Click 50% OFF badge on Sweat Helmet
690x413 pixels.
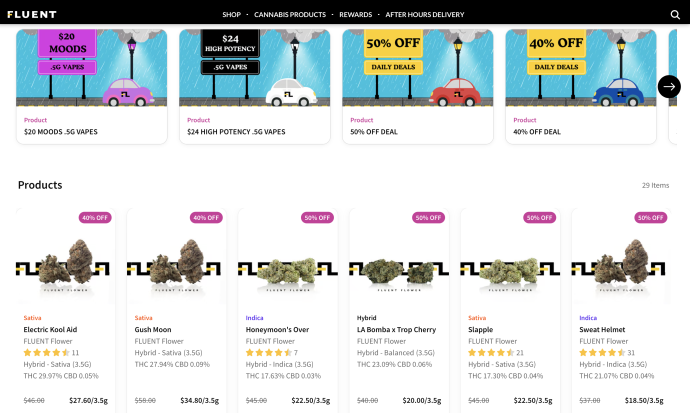point(651,218)
